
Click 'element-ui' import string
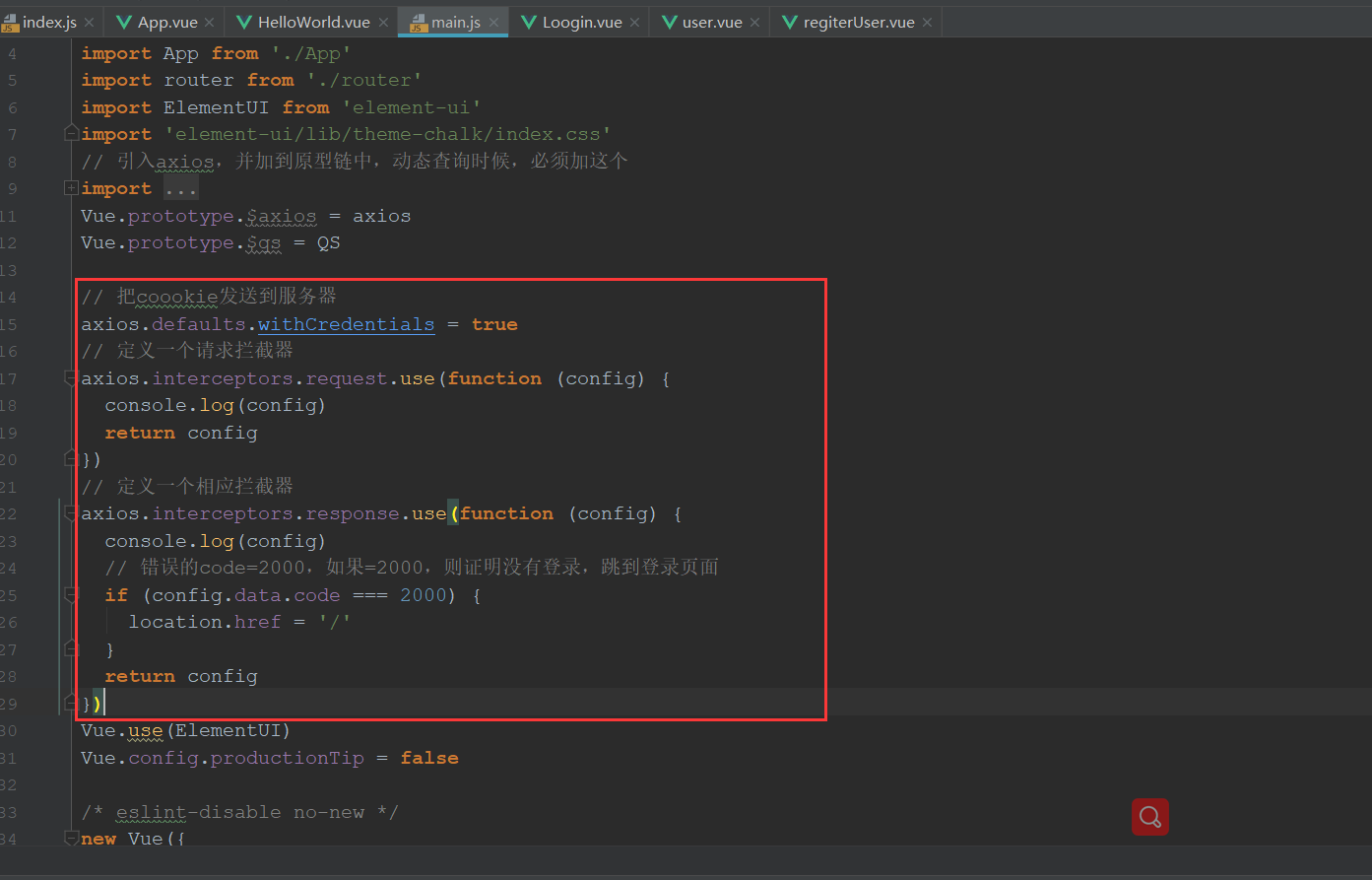pyautogui.click(x=412, y=107)
